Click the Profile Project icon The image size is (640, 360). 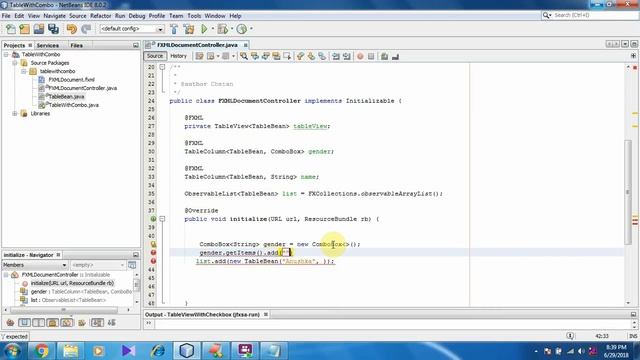tap(242, 29)
